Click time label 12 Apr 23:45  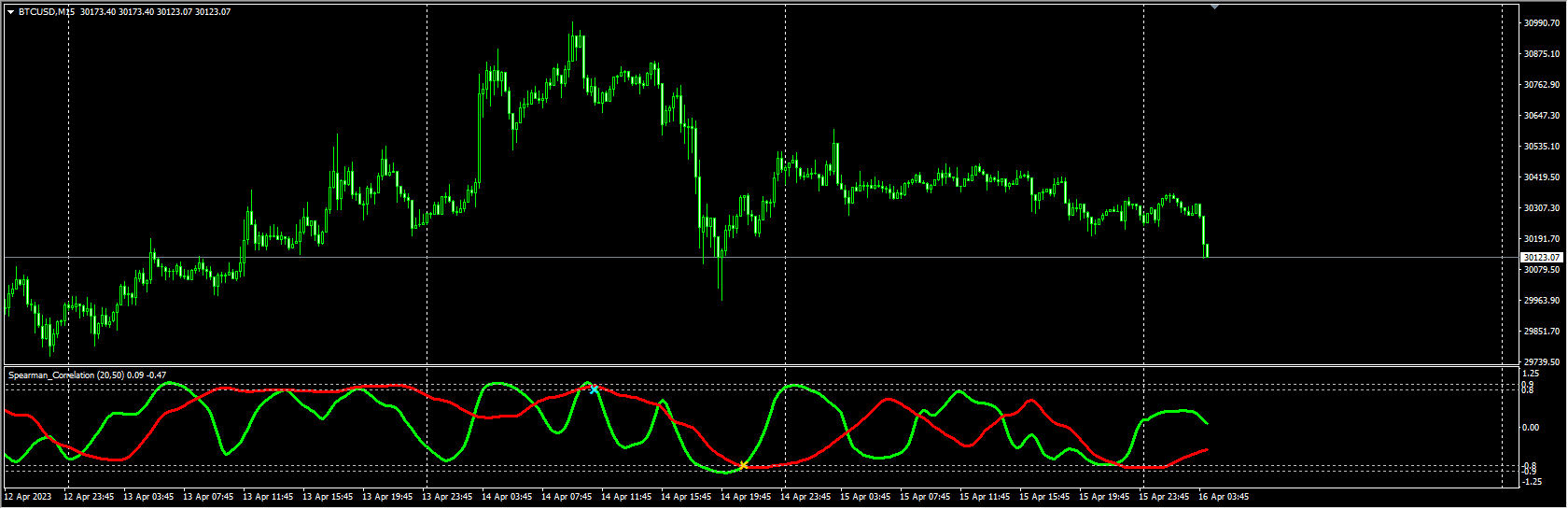point(89,496)
